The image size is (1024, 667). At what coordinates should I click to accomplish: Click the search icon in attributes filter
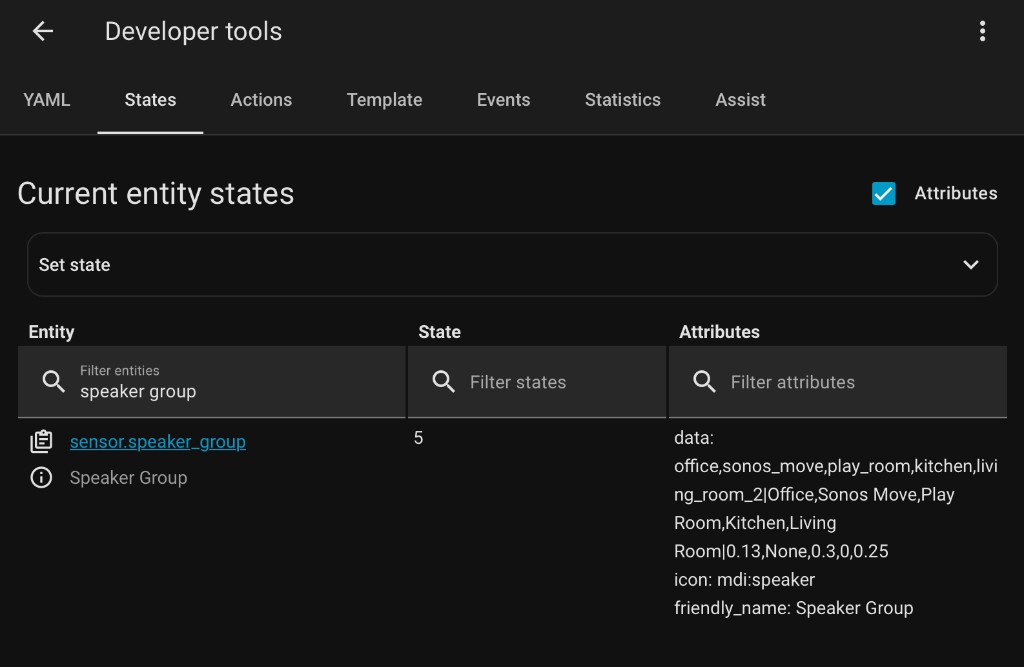click(704, 382)
